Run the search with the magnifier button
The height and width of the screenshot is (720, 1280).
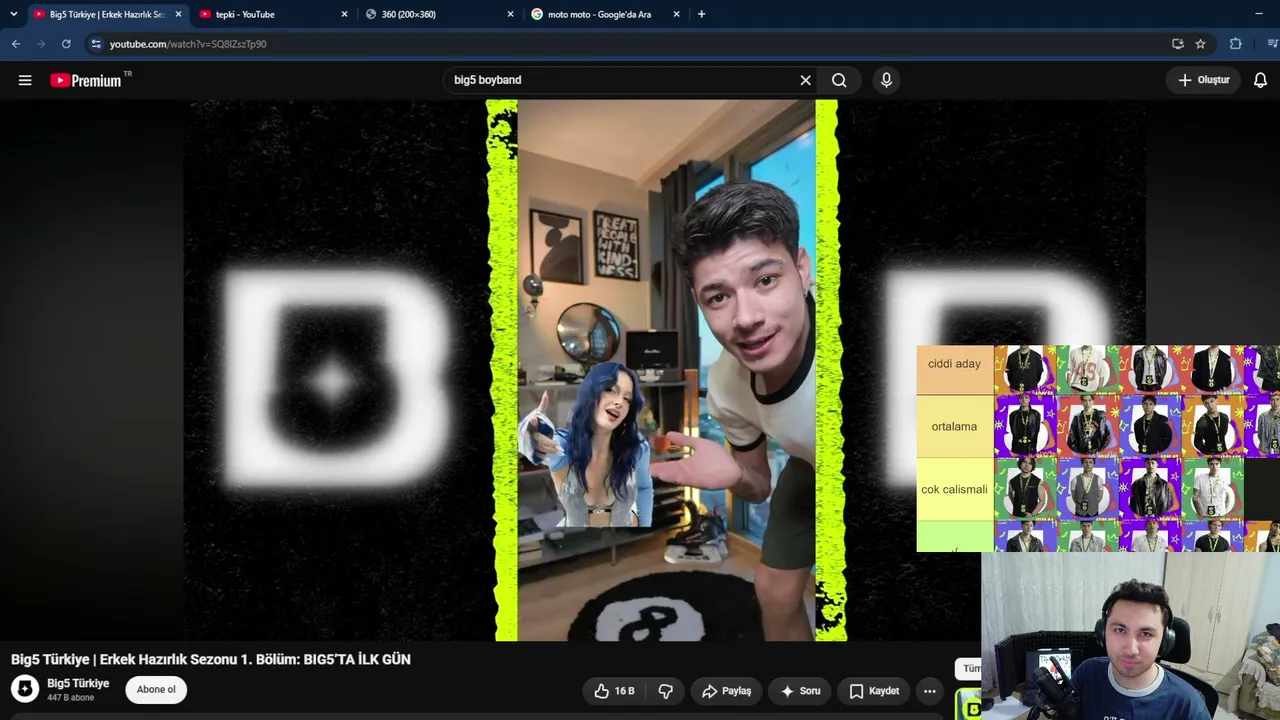[839, 80]
